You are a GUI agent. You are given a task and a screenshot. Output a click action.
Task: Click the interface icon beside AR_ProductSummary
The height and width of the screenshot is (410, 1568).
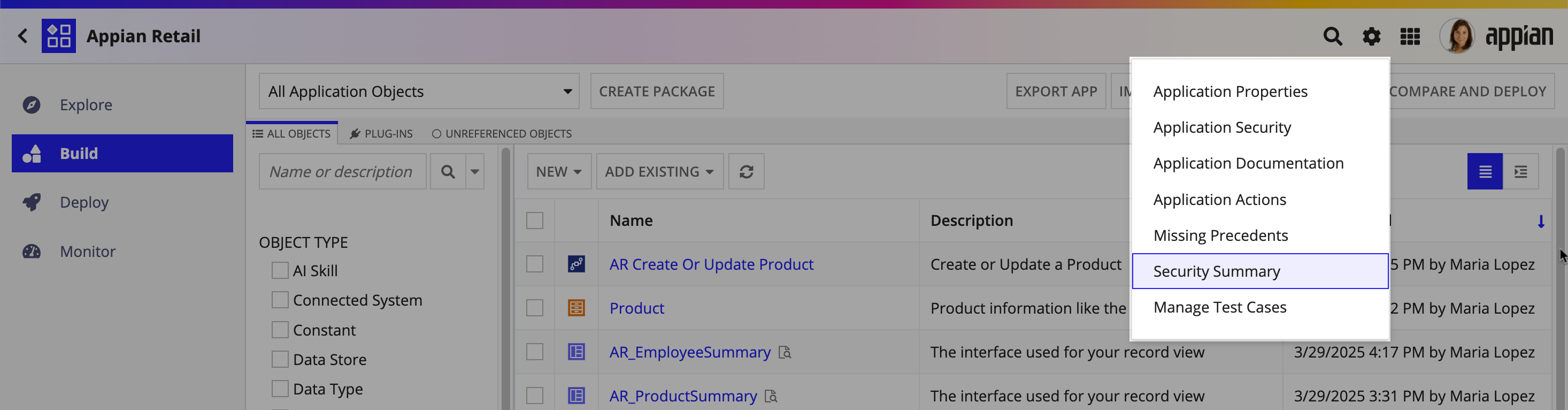(x=577, y=396)
